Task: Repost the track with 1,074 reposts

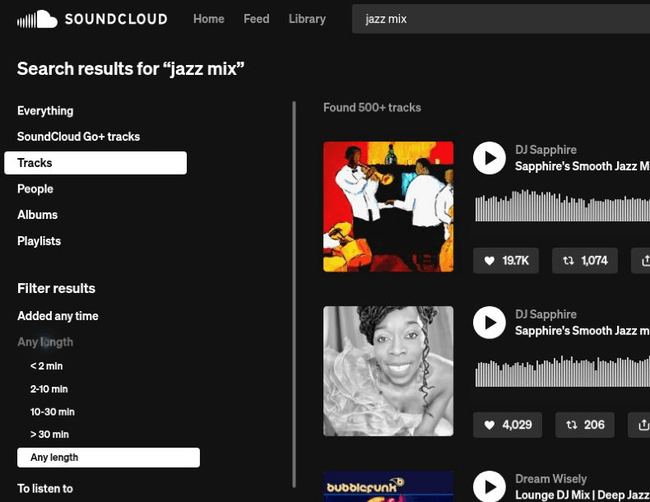Action: pos(585,261)
